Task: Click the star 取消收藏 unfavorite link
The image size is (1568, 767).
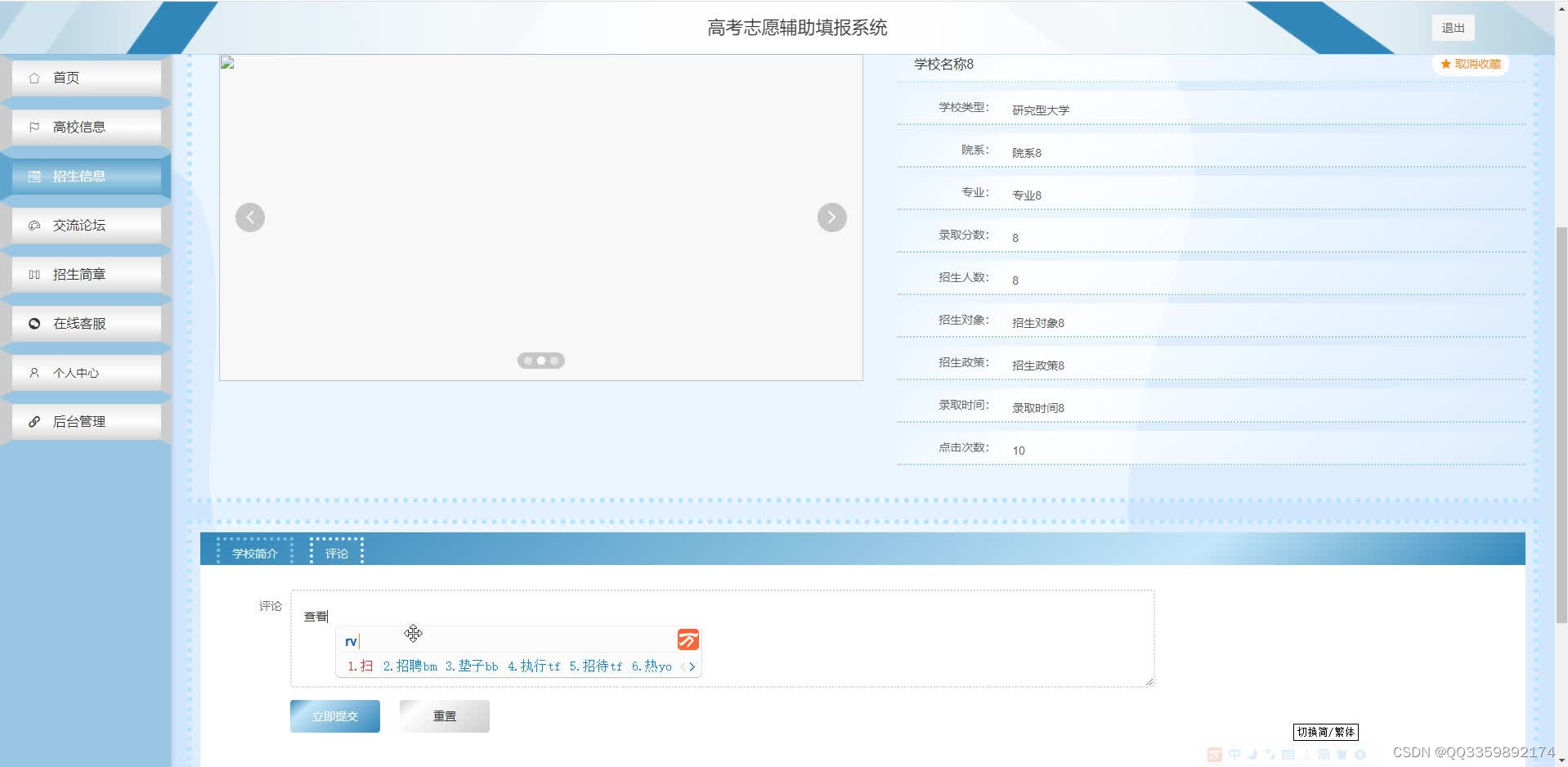Action: pos(1471,64)
